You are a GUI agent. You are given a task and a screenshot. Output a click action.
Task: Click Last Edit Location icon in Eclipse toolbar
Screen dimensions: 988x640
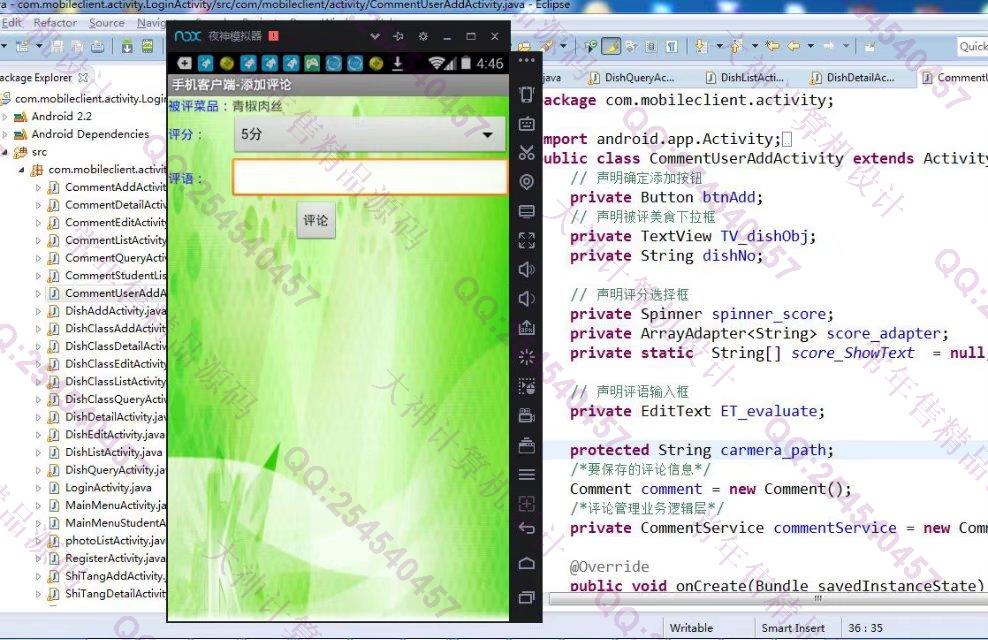click(x=773, y=46)
